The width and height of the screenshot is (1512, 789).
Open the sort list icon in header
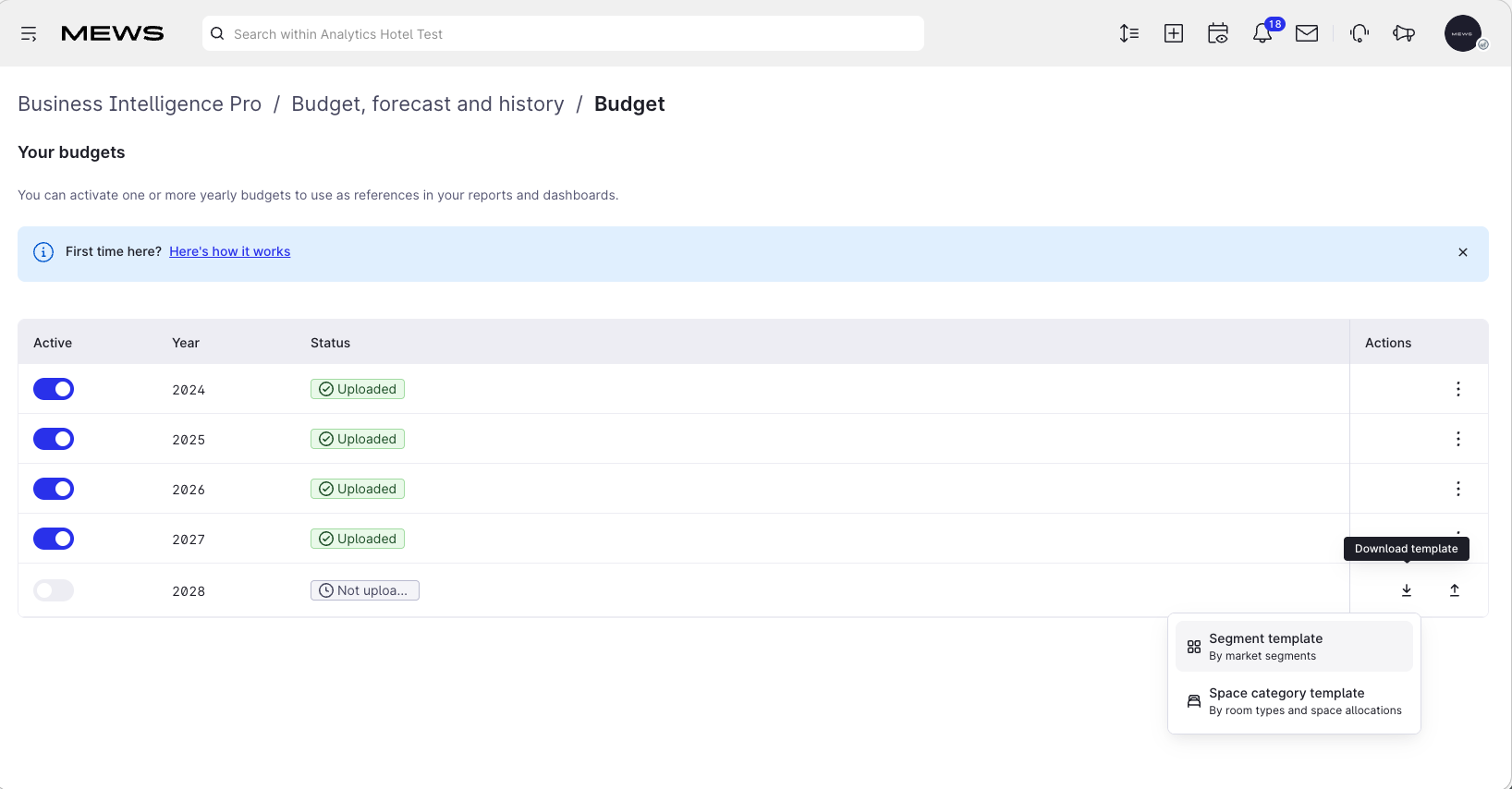click(1129, 33)
